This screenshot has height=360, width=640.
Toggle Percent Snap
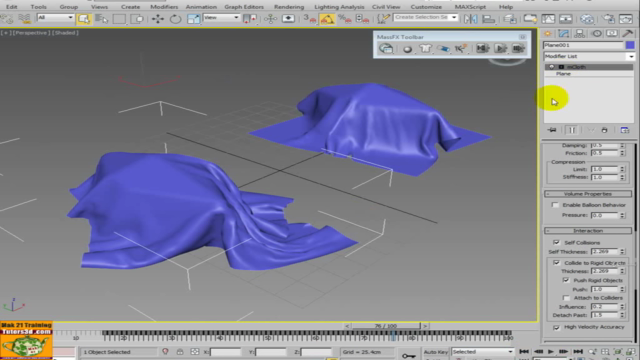coord(345,19)
